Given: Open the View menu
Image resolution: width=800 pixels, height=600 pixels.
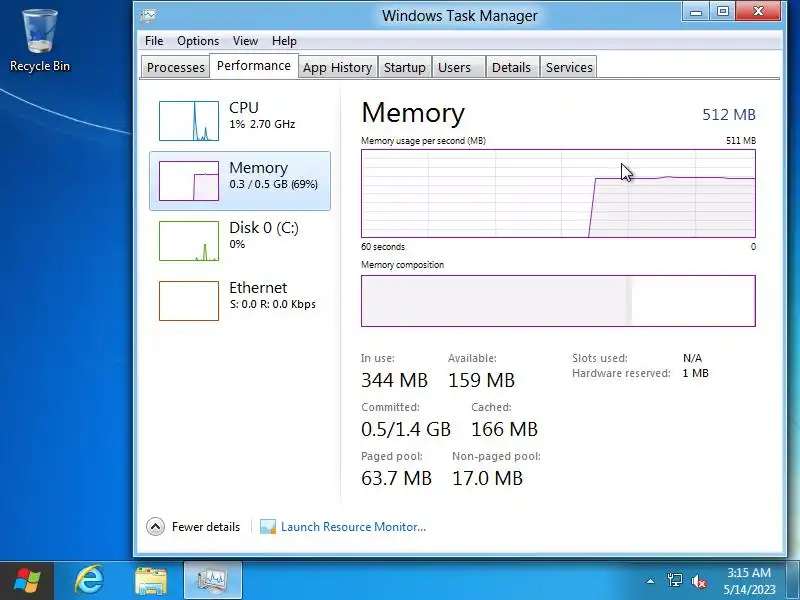Looking at the screenshot, I should [x=245, y=41].
